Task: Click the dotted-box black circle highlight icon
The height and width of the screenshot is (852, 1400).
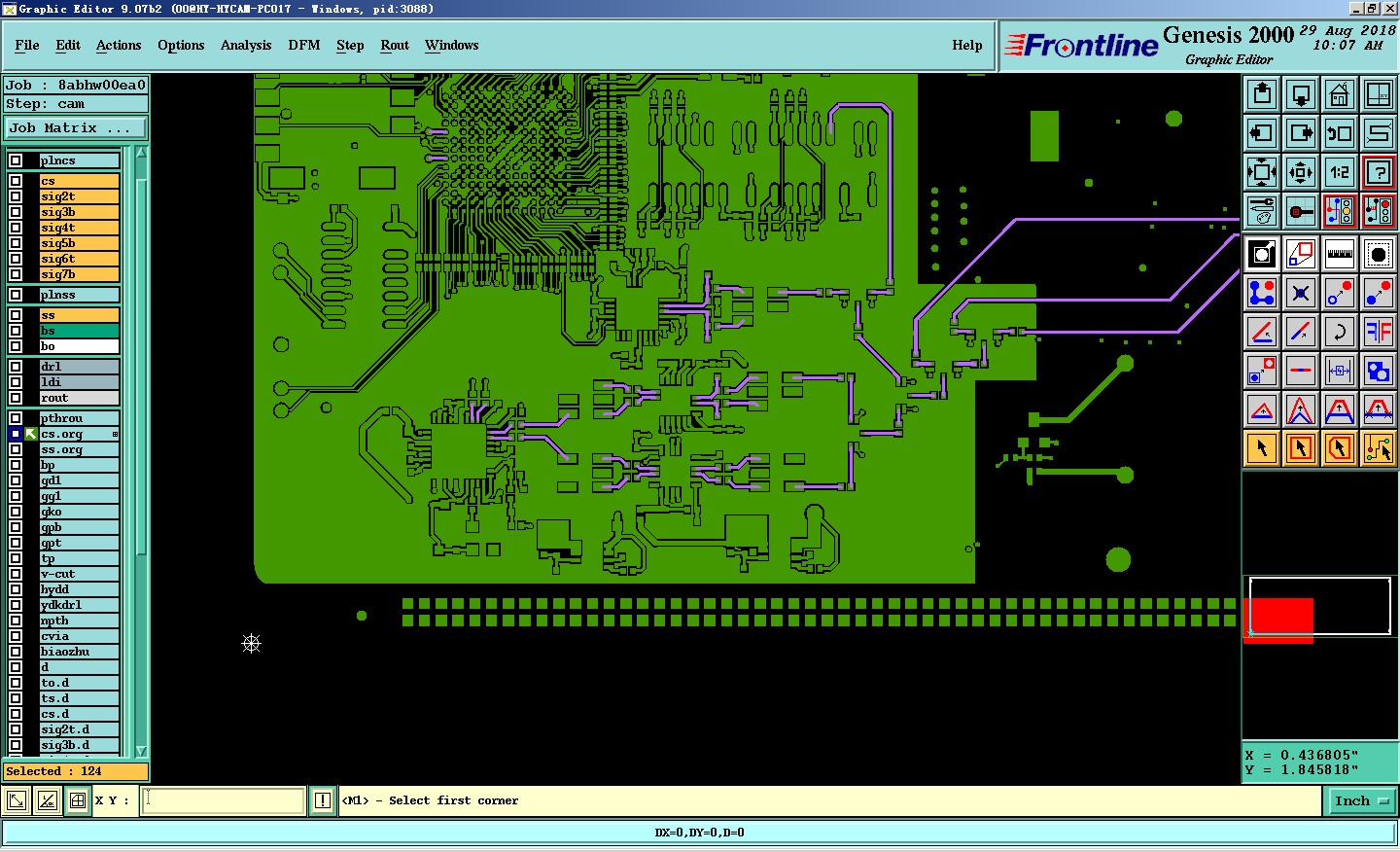Action: pos(1379,254)
